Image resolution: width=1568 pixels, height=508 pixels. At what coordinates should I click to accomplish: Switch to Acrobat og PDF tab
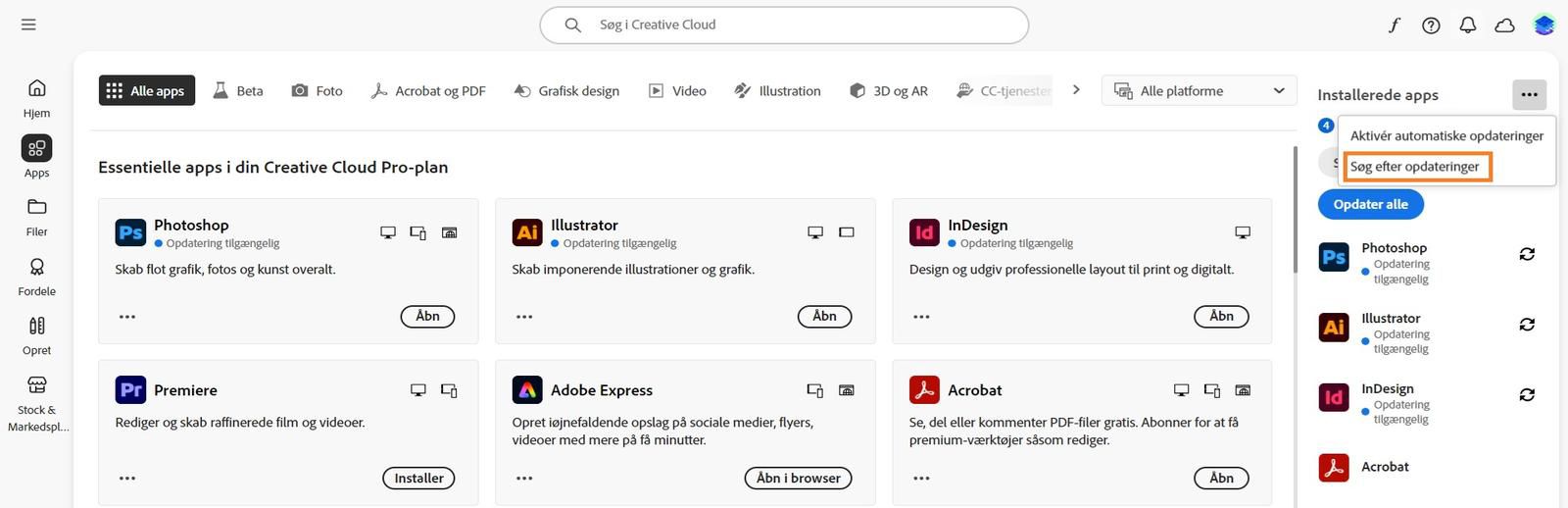[x=428, y=90]
